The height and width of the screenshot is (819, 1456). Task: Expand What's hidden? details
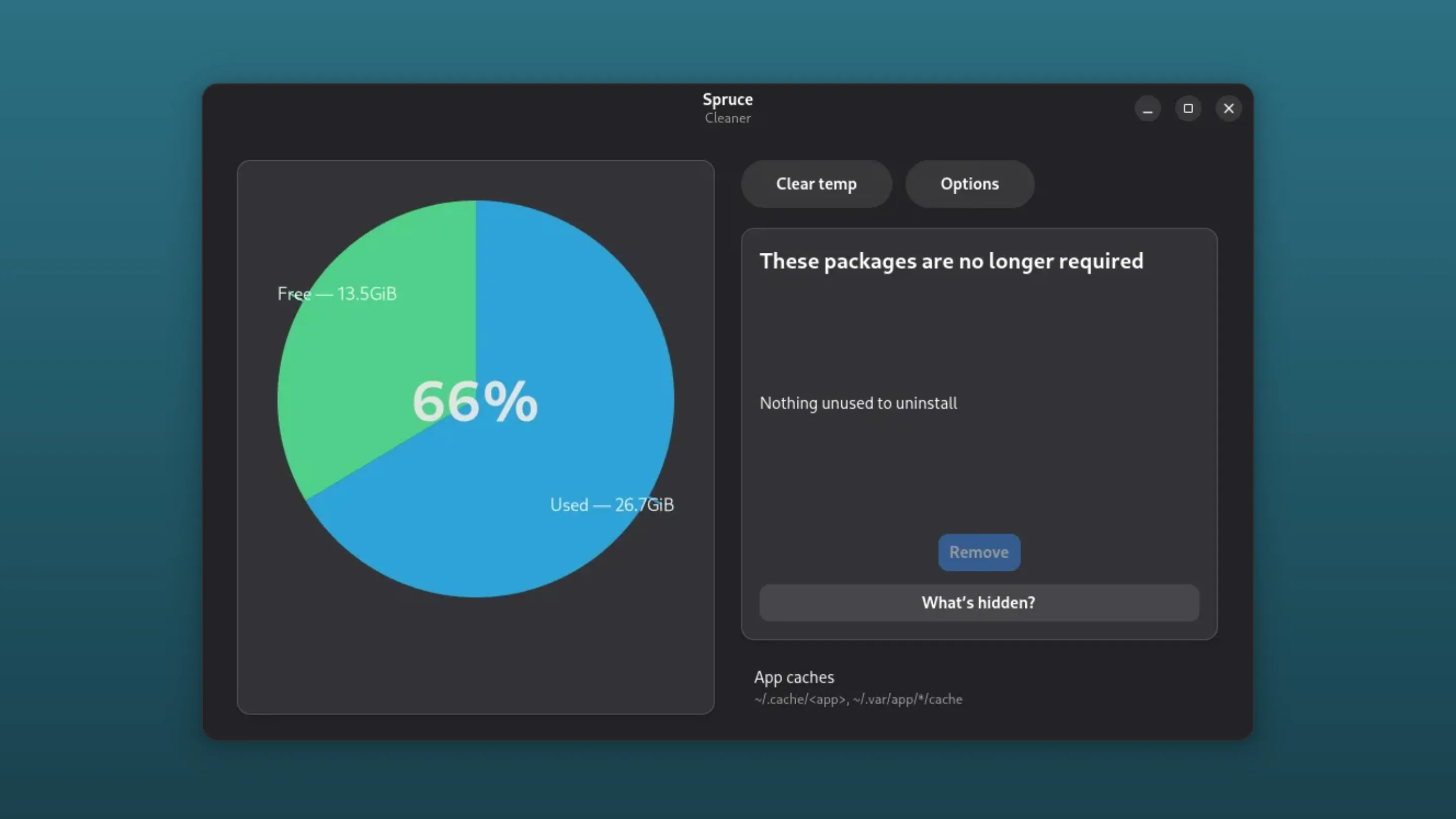pyautogui.click(x=978, y=603)
